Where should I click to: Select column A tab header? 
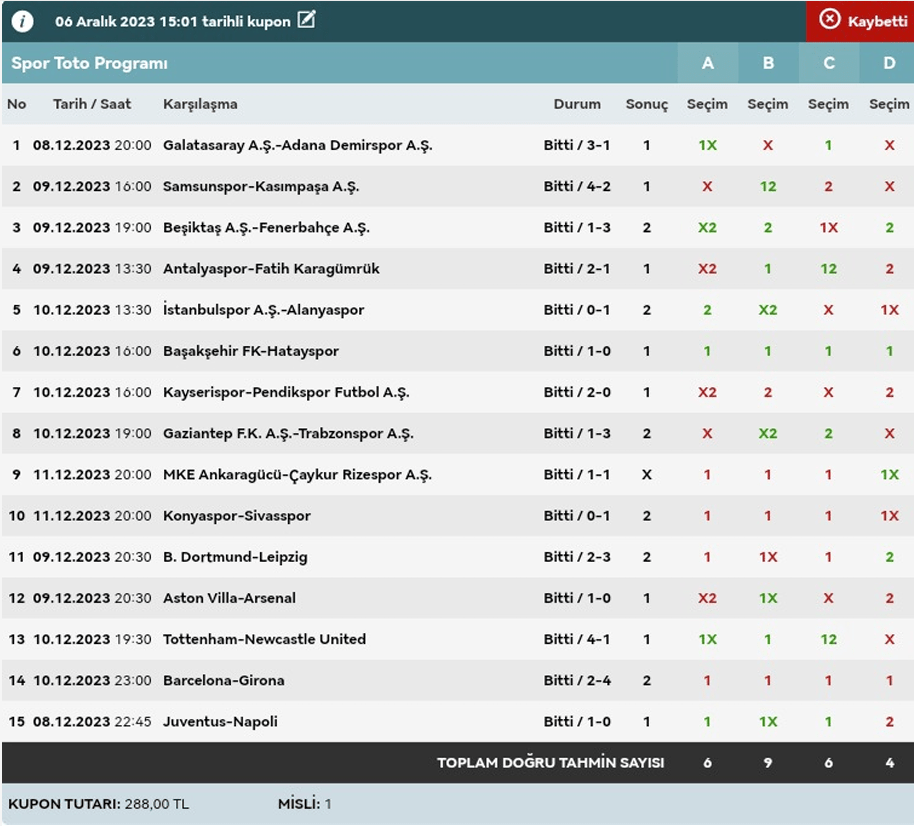(x=707, y=63)
